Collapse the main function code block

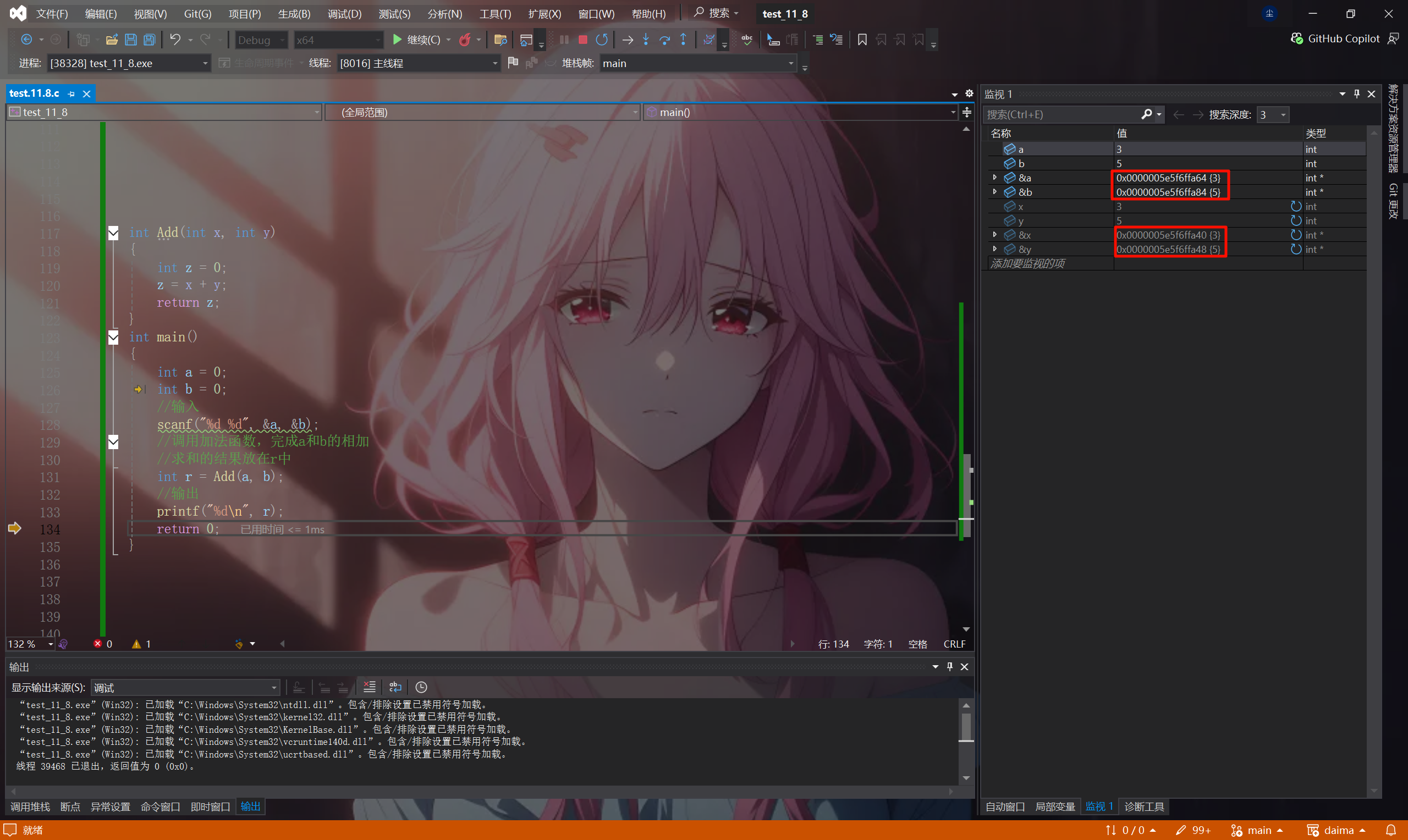pyautogui.click(x=113, y=338)
